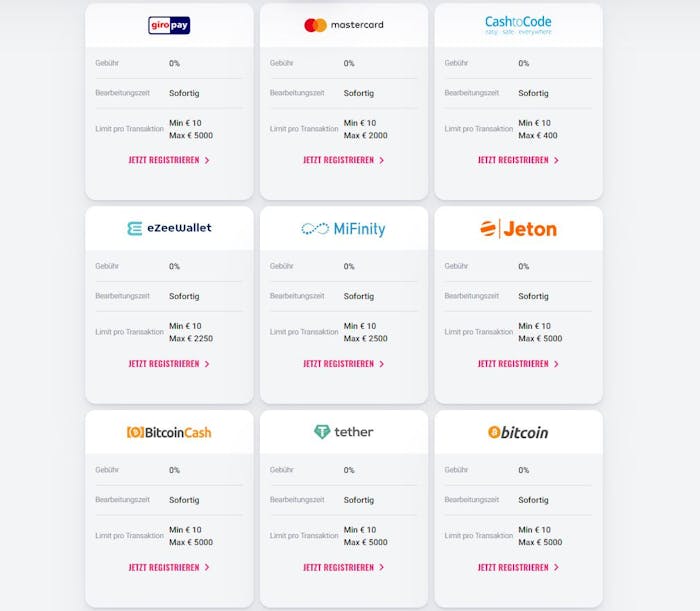Click Jetzt Registrieren under BitcoinCash
This screenshot has width=700, height=611.
[x=164, y=567]
